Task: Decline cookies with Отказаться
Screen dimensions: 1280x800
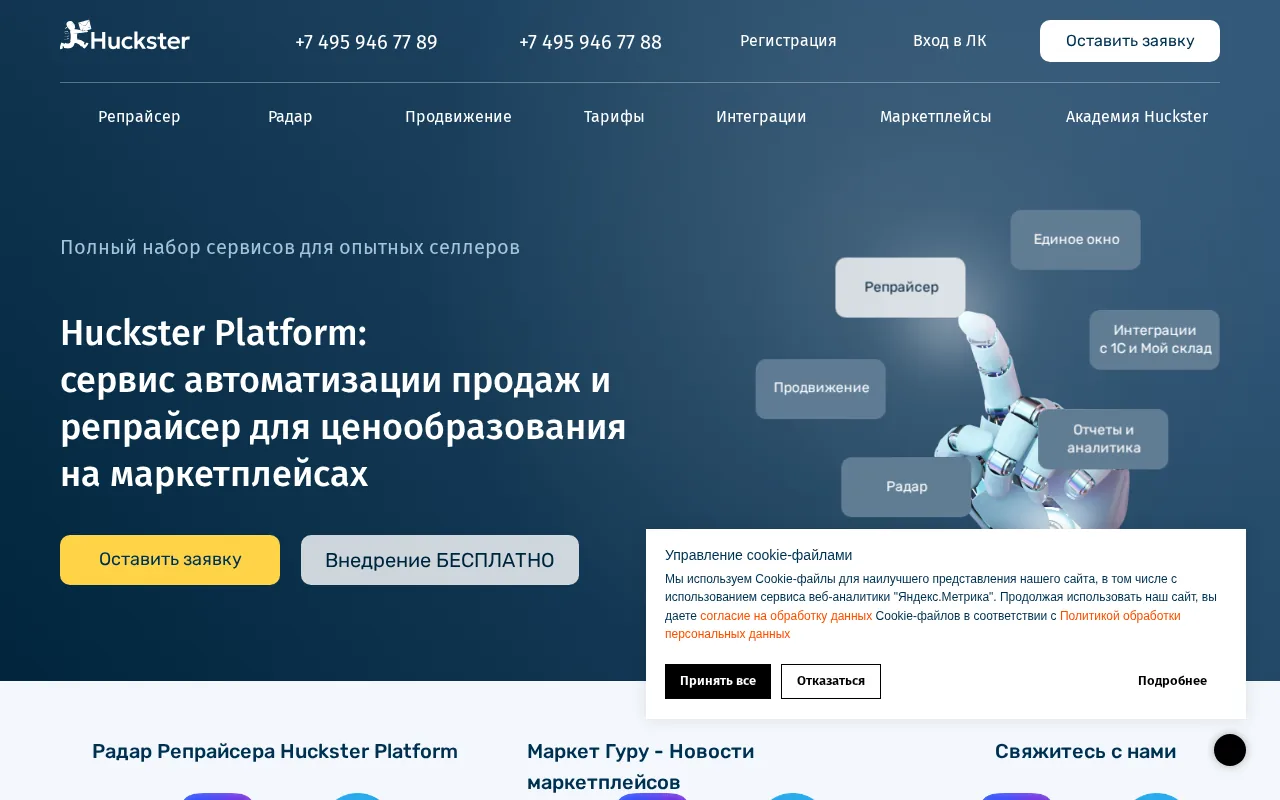Action: coord(831,681)
